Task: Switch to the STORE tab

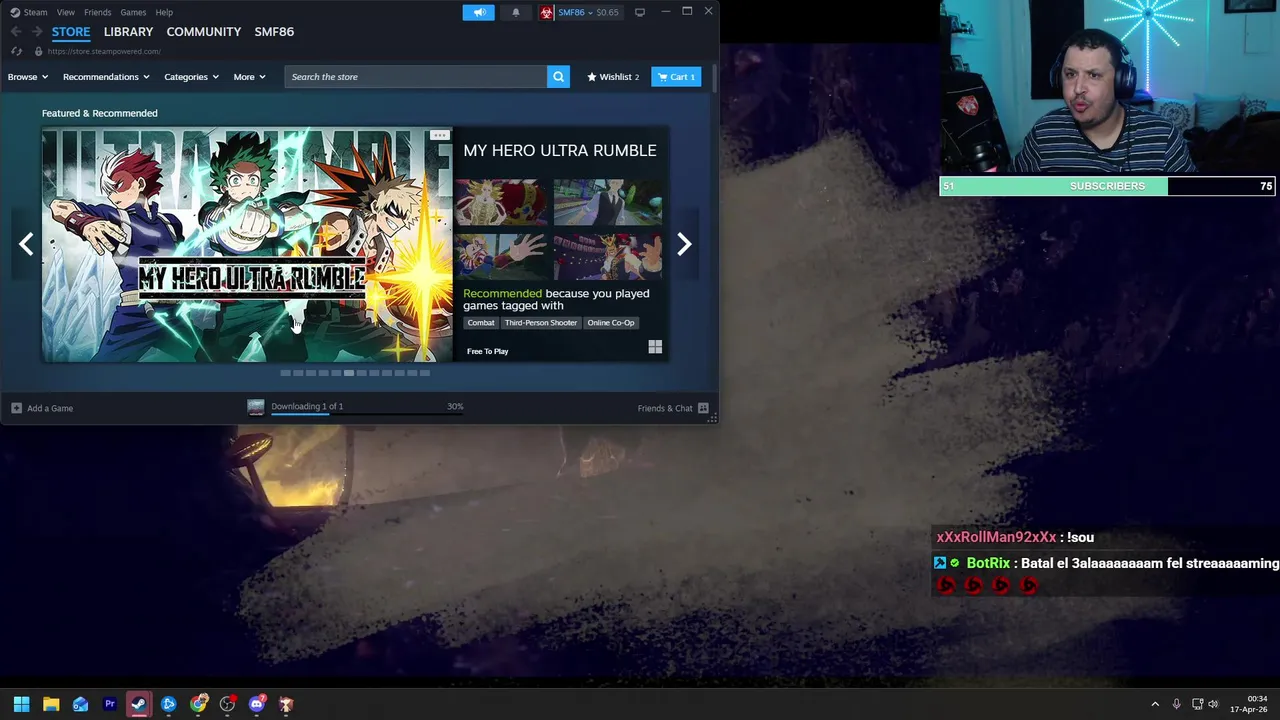Action: (71, 32)
